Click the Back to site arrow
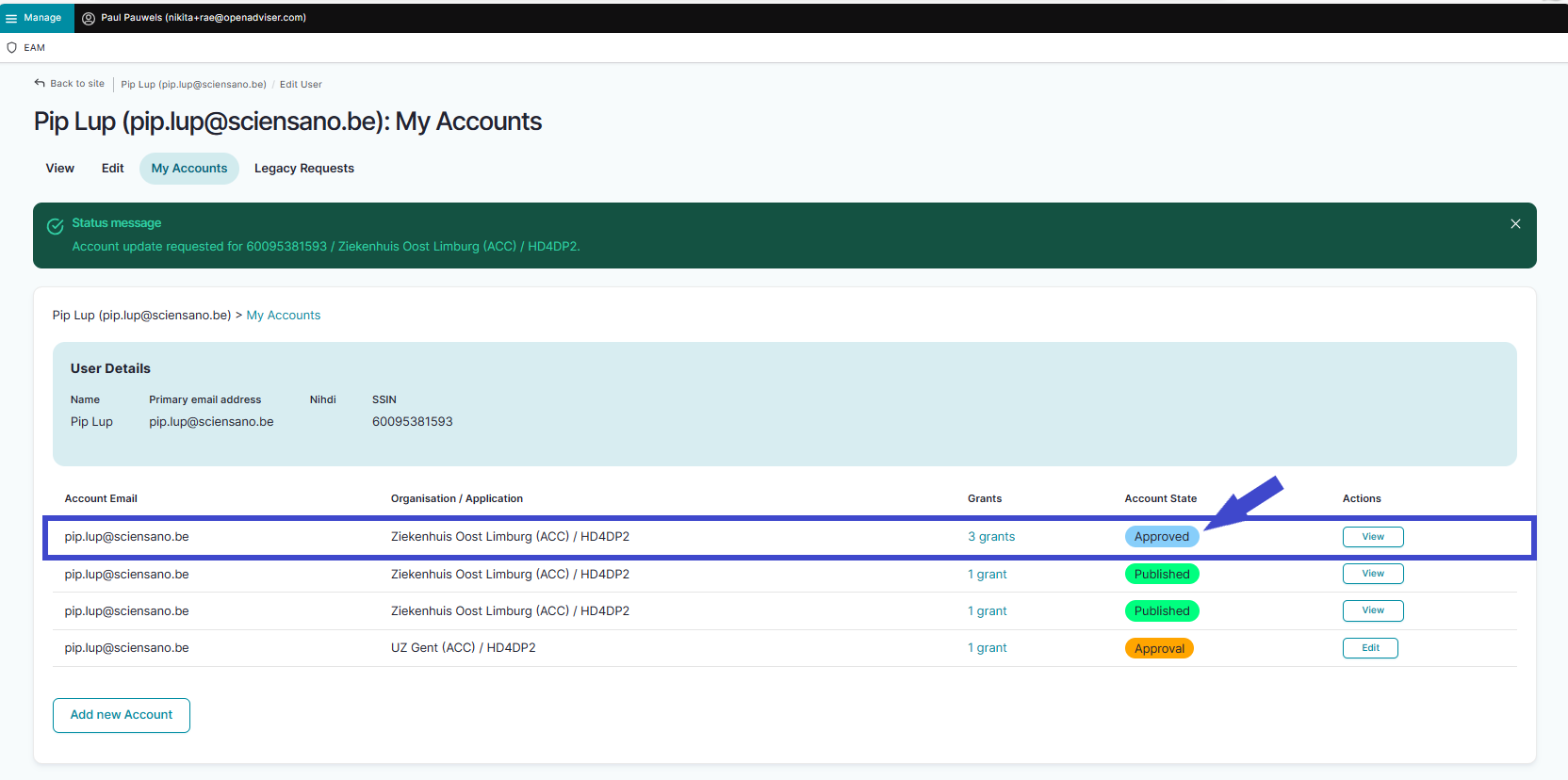Viewport: 1568px width, 780px height. click(x=40, y=84)
